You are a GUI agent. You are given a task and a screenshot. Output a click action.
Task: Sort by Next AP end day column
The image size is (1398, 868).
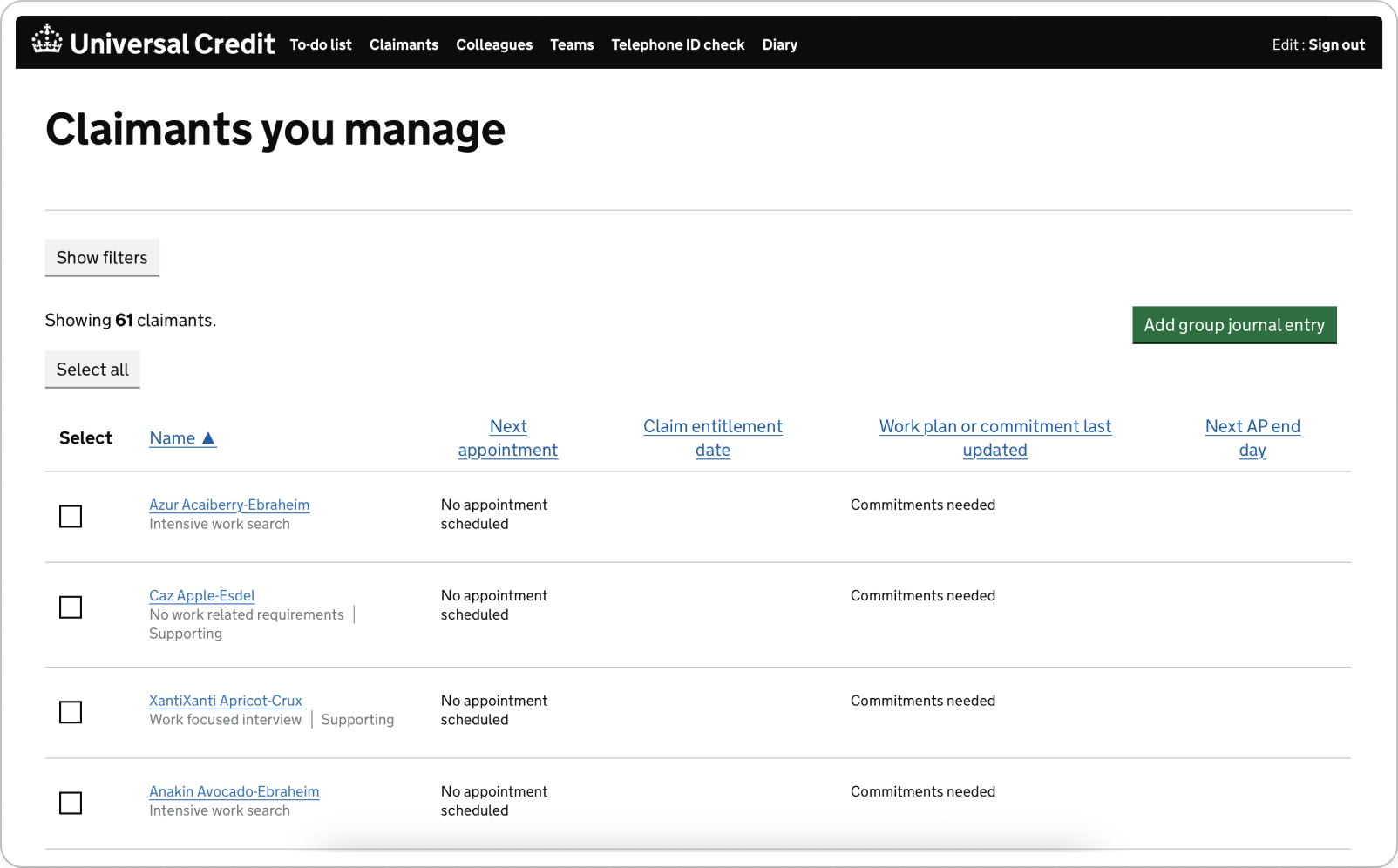1252,438
